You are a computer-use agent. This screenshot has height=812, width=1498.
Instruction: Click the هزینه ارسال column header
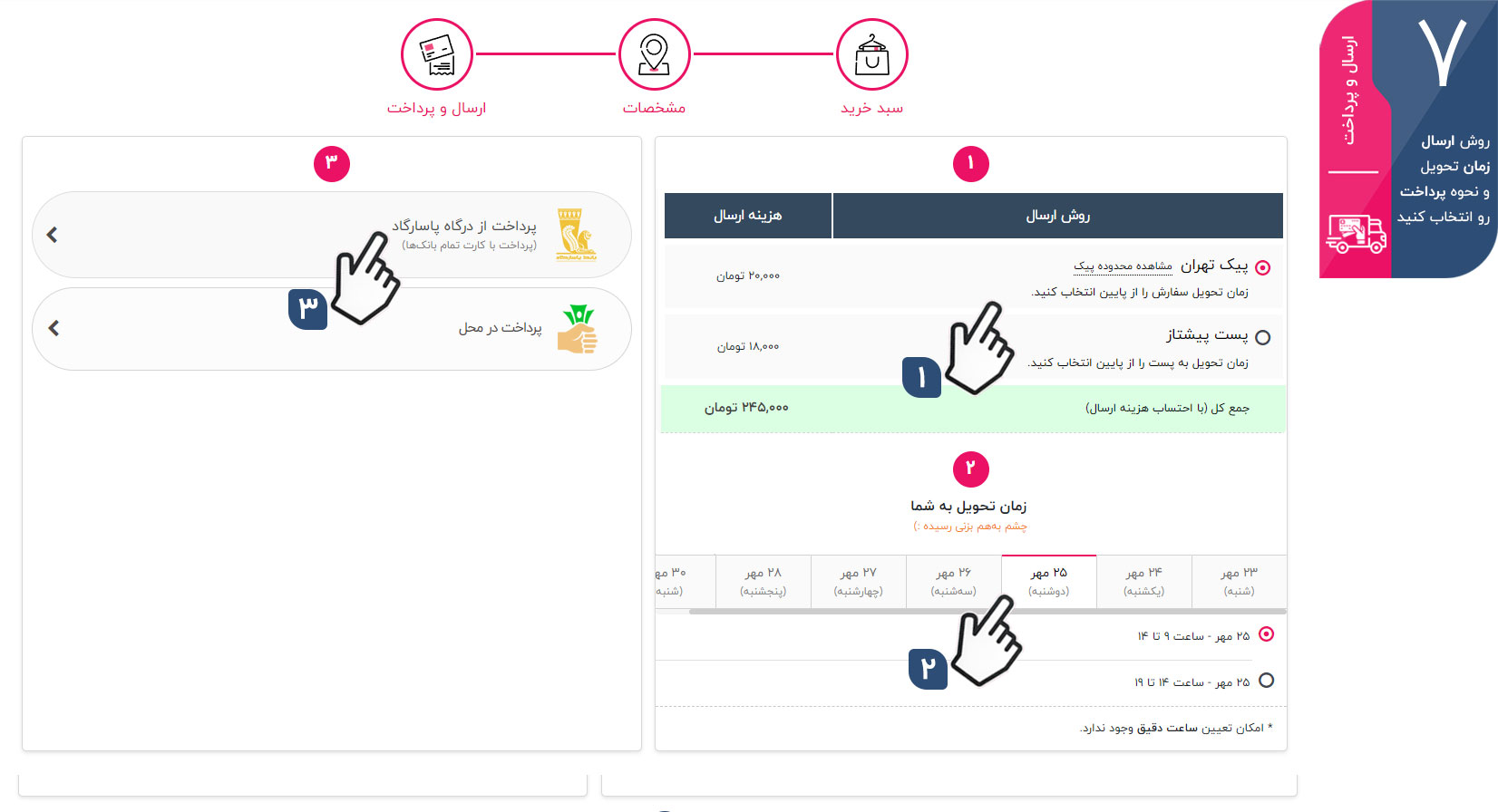click(748, 216)
